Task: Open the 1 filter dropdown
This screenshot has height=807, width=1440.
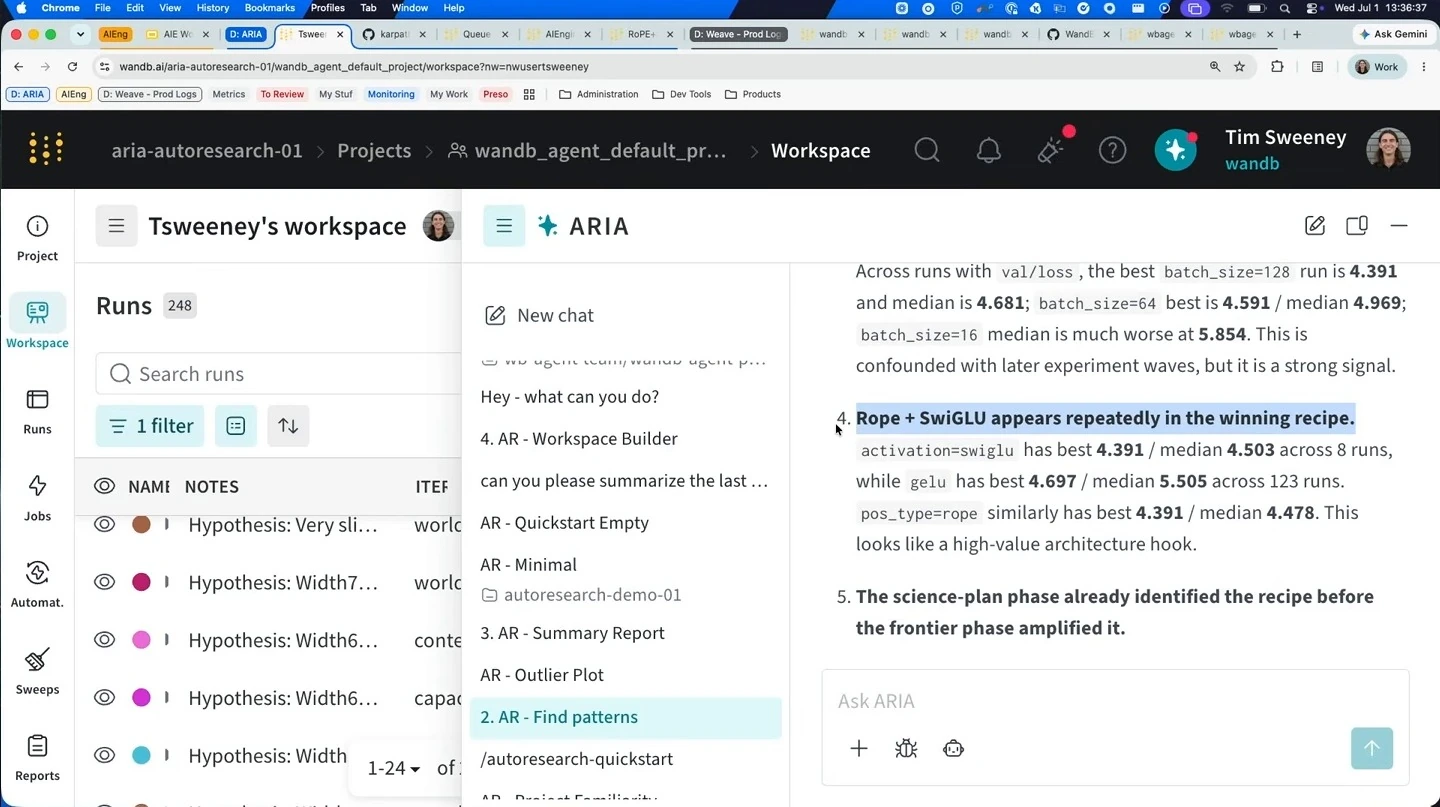Action: 151,426
